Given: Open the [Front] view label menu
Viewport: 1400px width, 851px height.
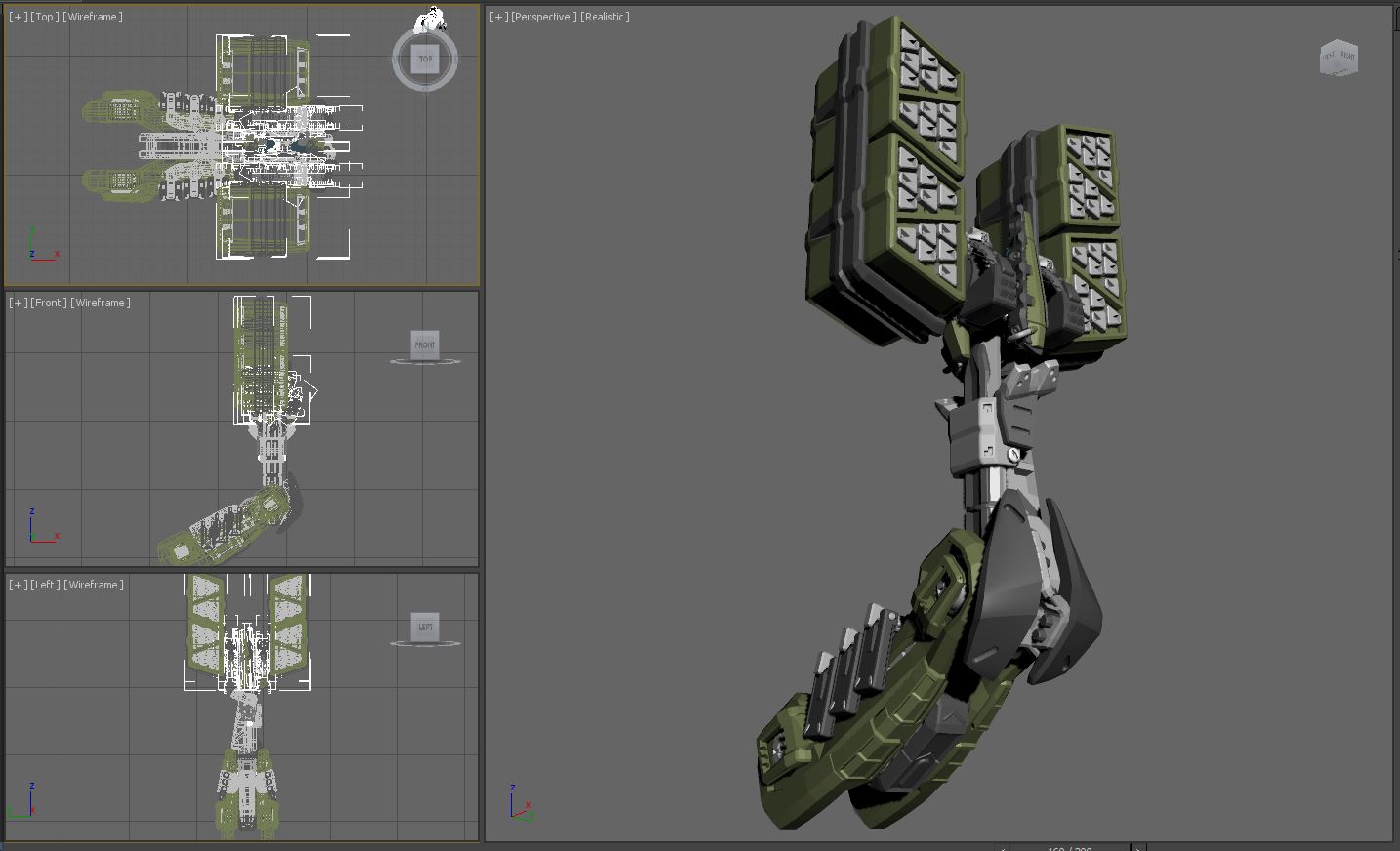Looking at the screenshot, I should pos(49,303).
